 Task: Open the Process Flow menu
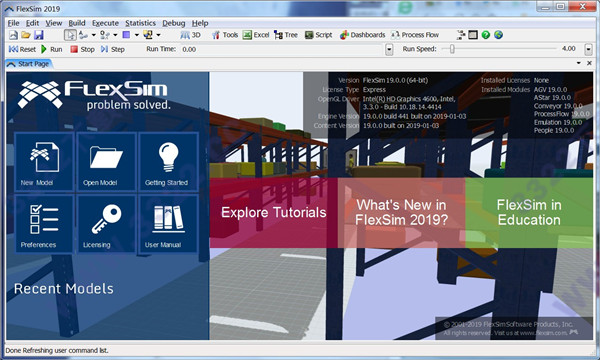coord(415,35)
